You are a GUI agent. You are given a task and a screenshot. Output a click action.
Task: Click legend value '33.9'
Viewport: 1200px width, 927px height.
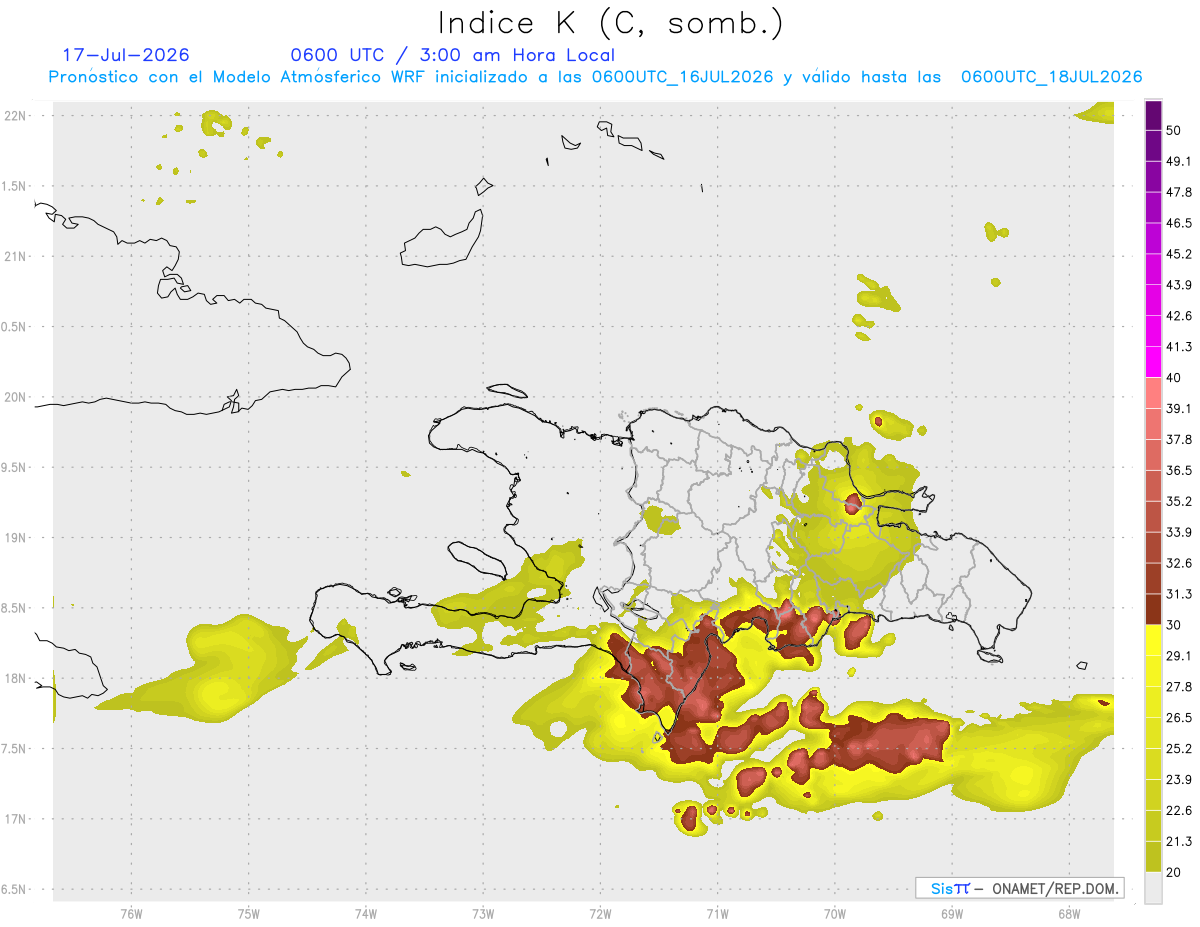tap(1179, 532)
